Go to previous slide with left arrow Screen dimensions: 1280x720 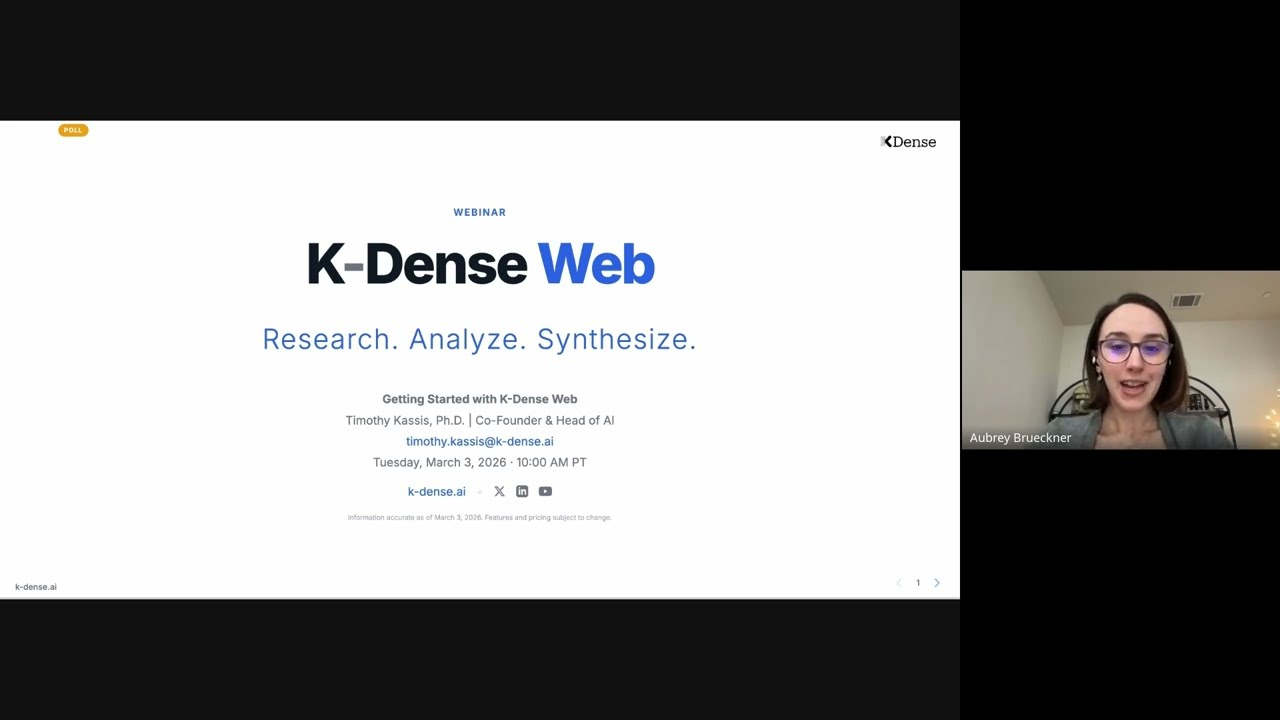(x=899, y=583)
